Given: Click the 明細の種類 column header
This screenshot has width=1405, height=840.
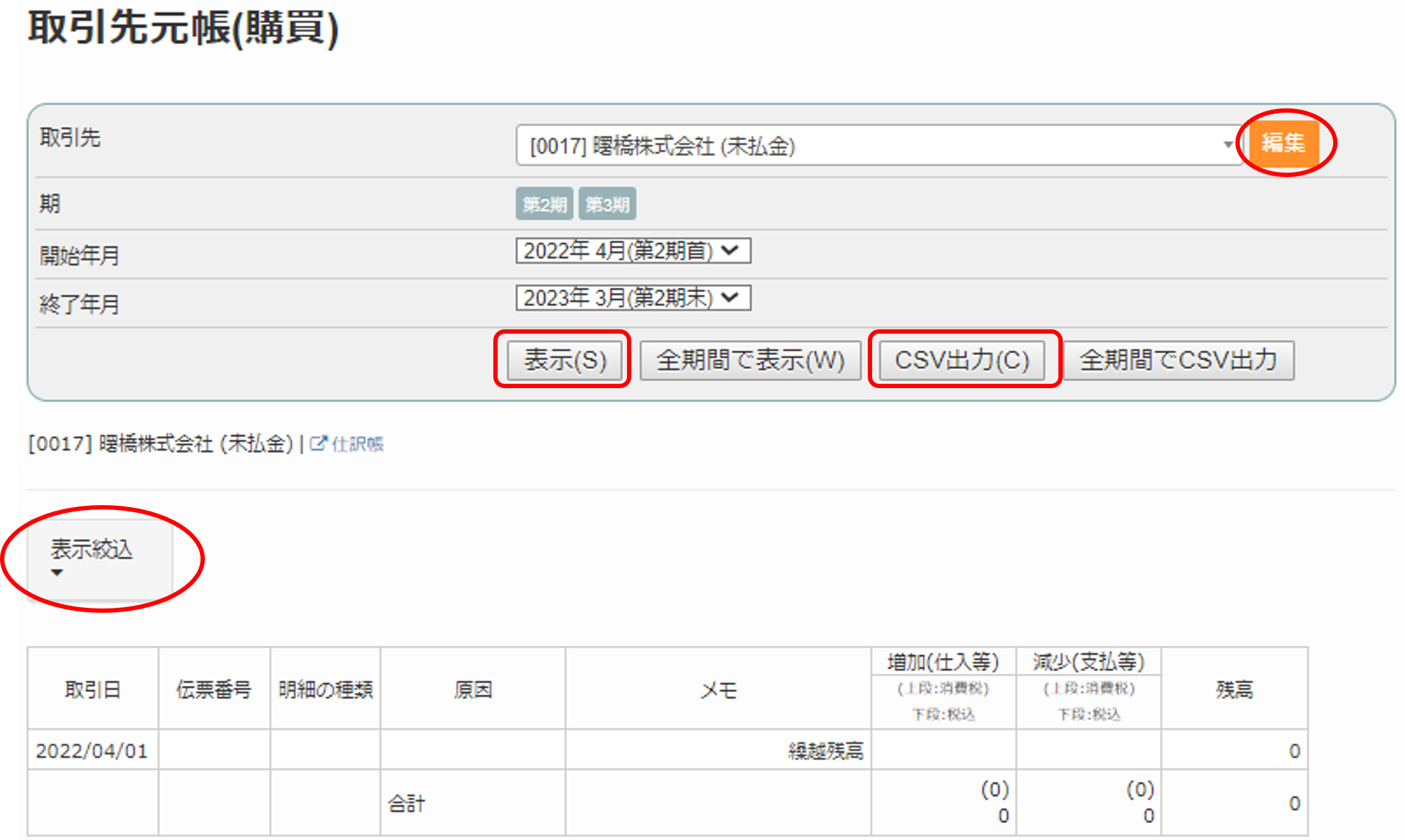Looking at the screenshot, I should click(x=326, y=689).
